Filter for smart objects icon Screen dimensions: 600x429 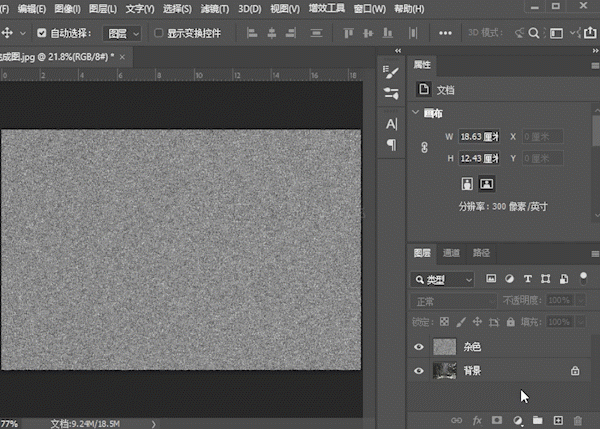point(564,279)
